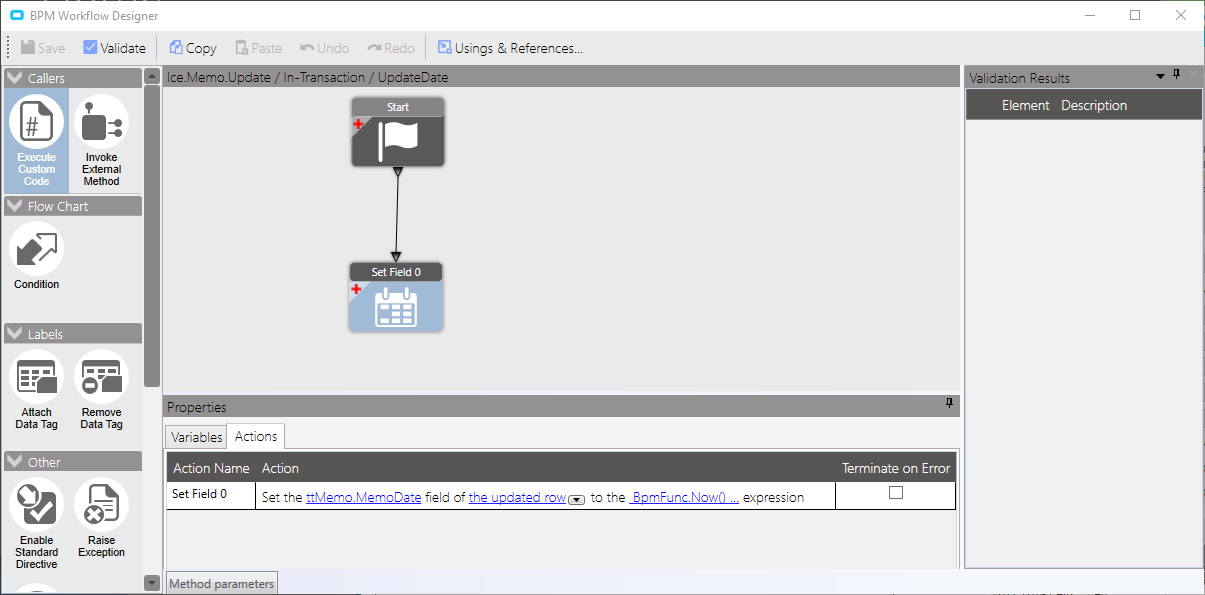Click the Validate toolbar button
Viewport: 1205px width, 595px height.
[114, 48]
